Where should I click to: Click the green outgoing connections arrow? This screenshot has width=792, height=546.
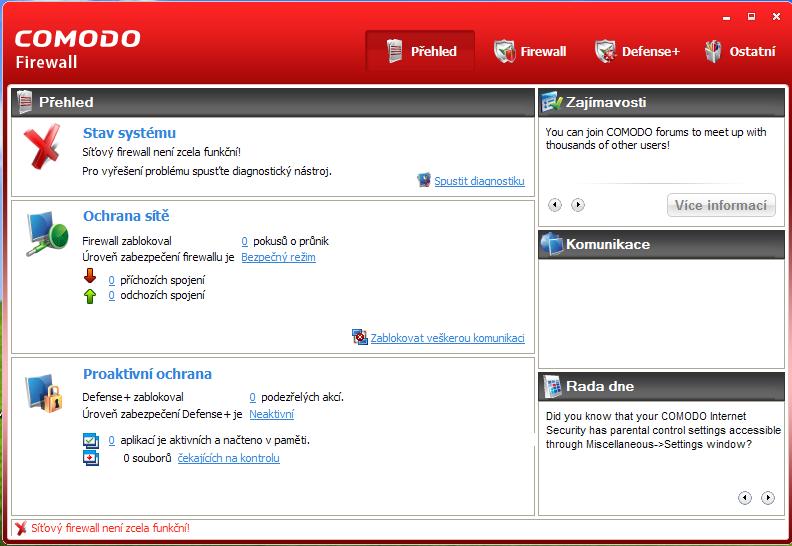(90, 296)
